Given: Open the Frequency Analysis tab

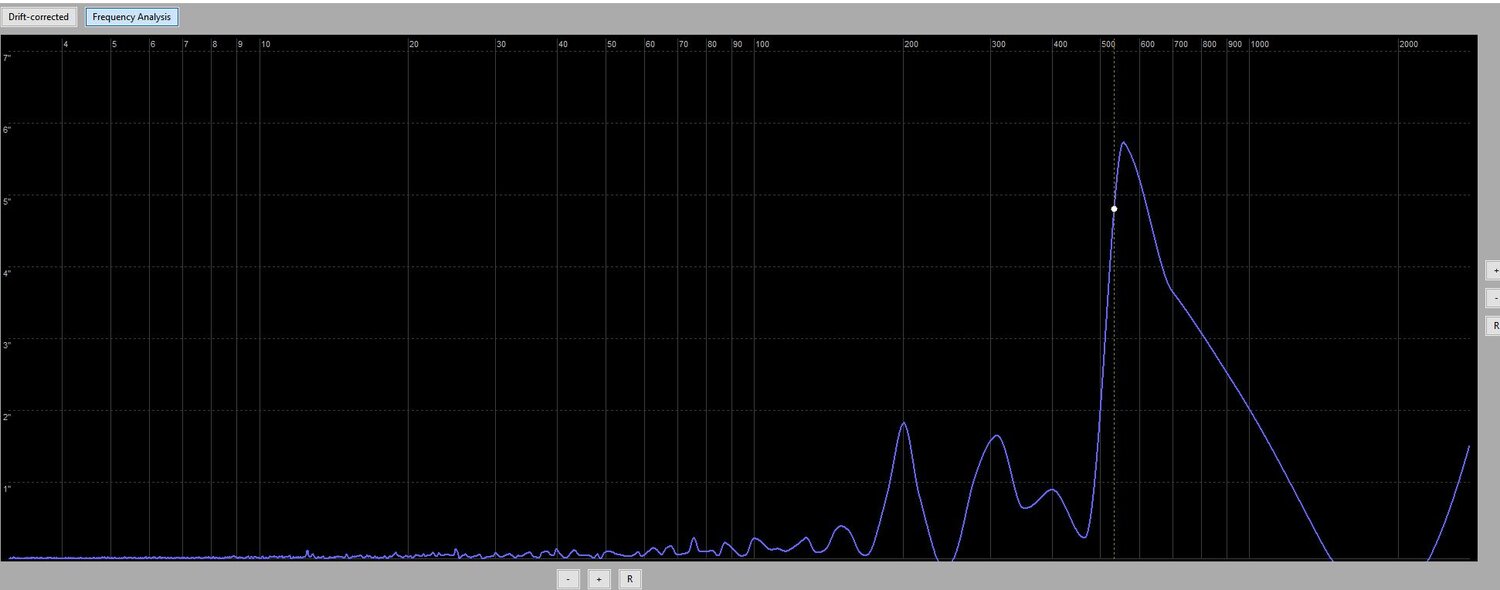Looking at the screenshot, I should coord(131,16).
